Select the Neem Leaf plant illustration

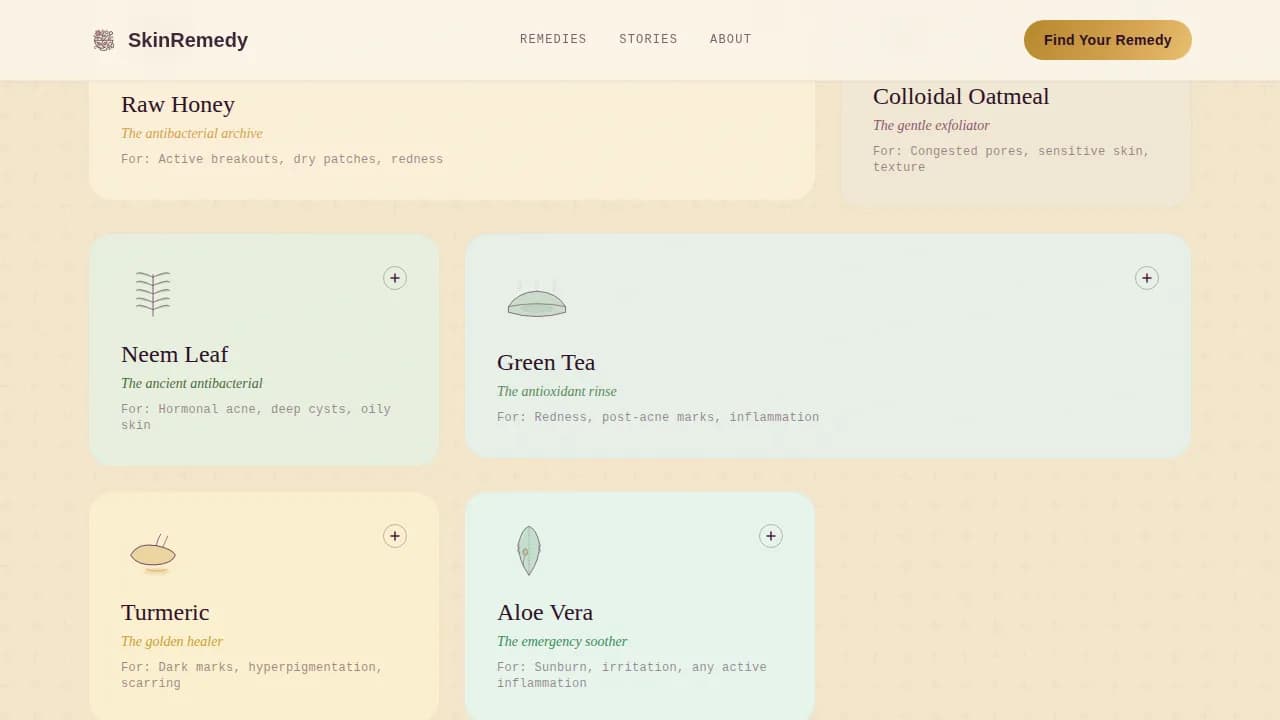153,292
